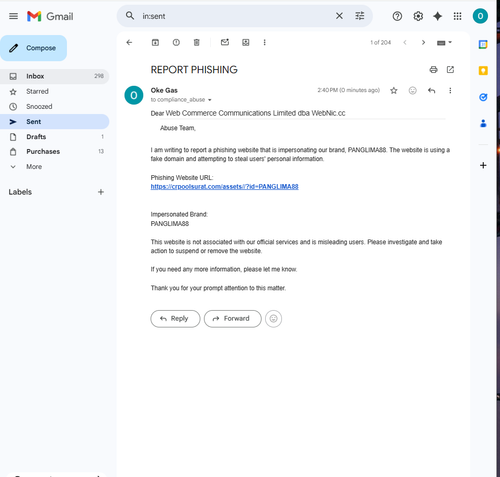This screenshot has width=500, height=477.
Task: Star the Oke Gas message
Action: [x=394, y=90]
